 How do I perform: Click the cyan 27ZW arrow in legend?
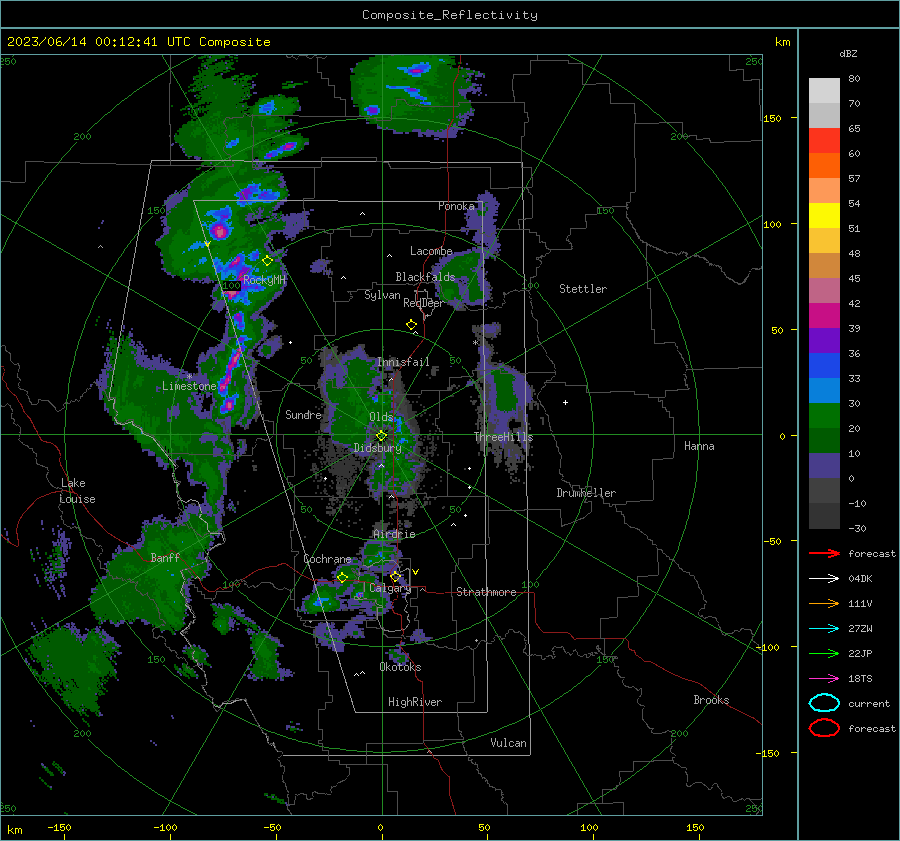(824, 629)
